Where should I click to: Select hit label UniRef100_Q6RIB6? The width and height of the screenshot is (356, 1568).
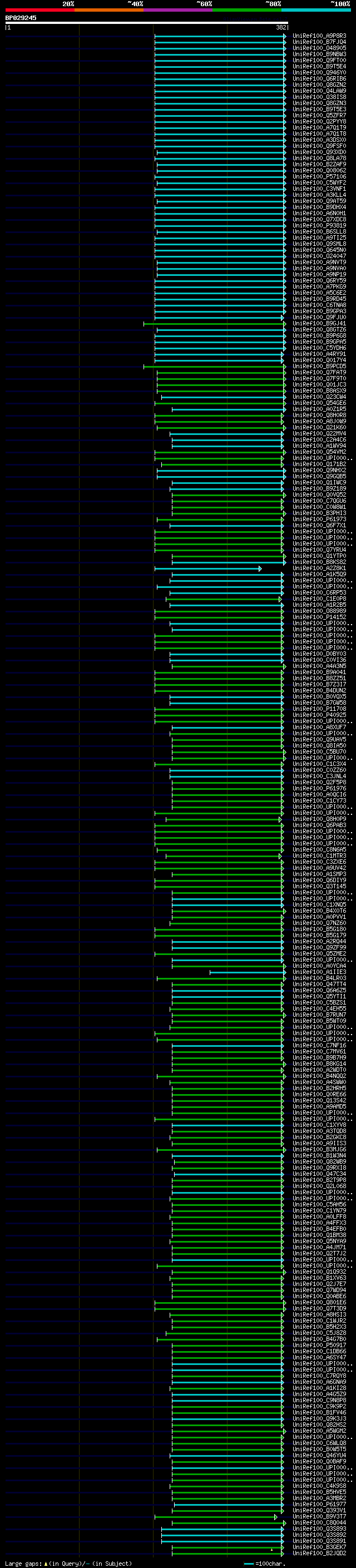click(319, 78)
